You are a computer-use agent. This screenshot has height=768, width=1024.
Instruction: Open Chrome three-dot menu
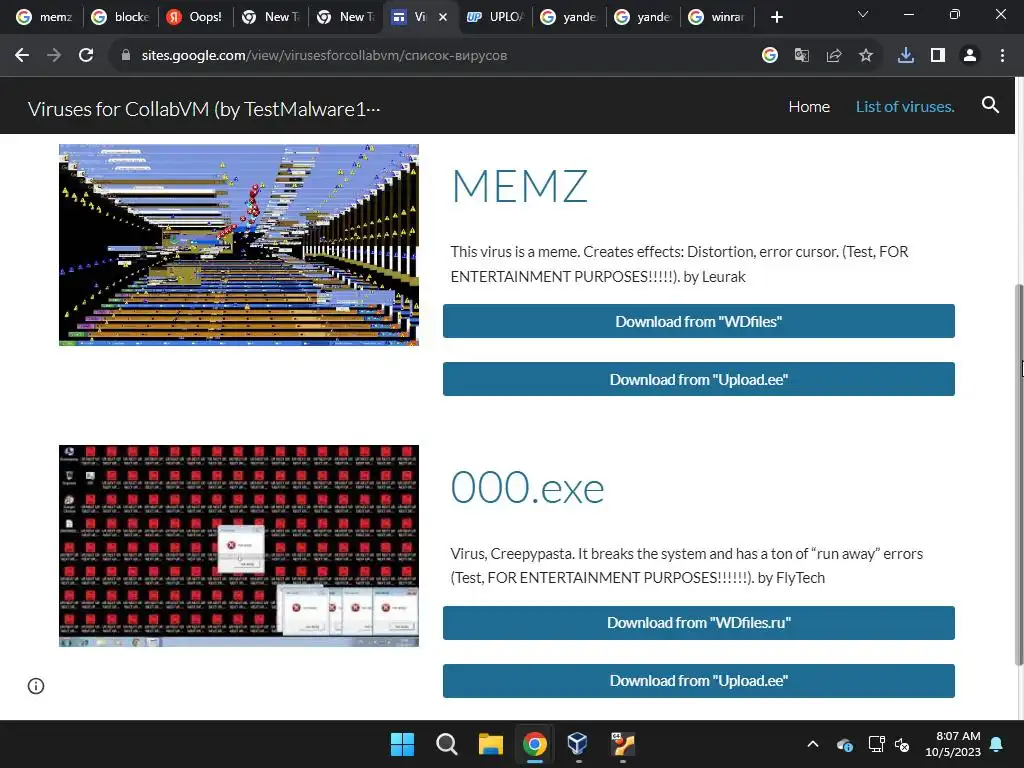1002,56
